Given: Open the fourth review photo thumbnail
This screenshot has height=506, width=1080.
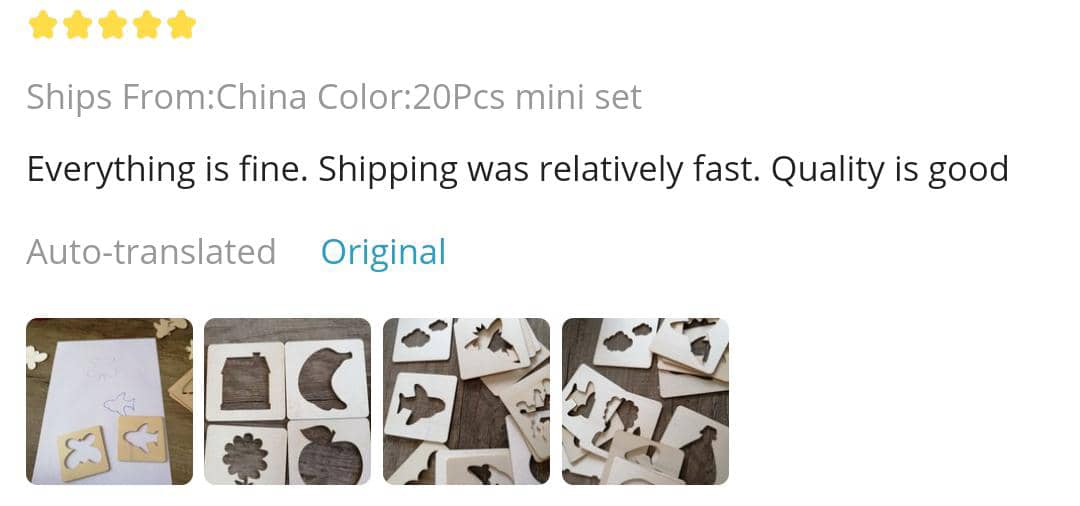Looking at the screenshot, I should 645,401.
